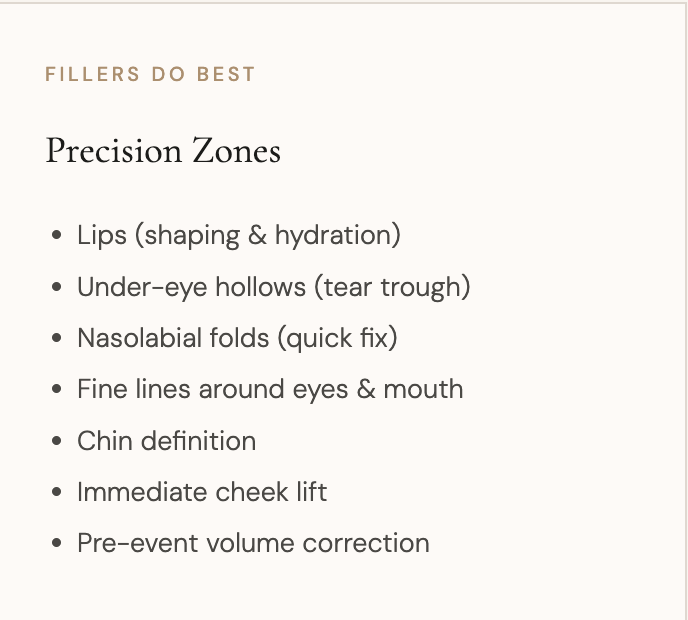Click the "(quick fix)" parenthetical text
The height and width of the screenshot is (620, 688).
[x=341, y=339]
